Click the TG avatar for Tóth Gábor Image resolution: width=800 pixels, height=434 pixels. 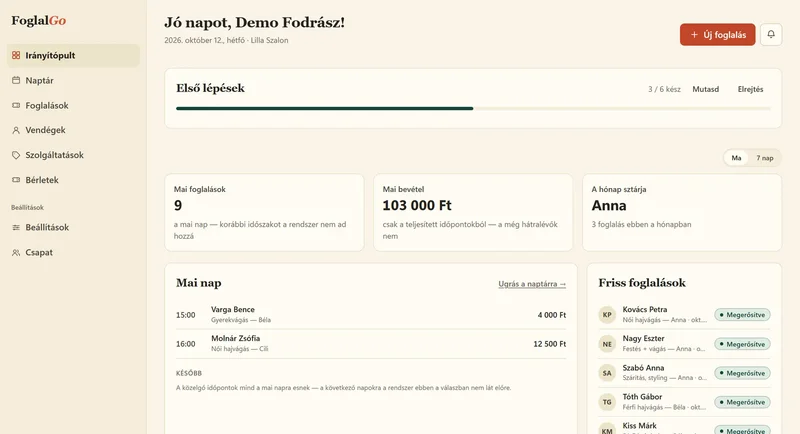(x=607, y=402)
